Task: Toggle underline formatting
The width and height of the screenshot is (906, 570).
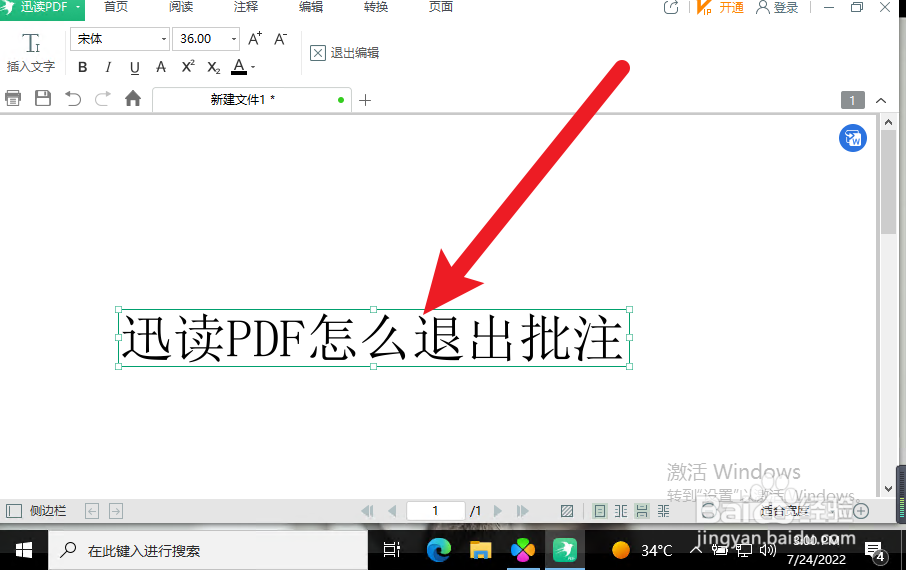Action: click(135, 68)
